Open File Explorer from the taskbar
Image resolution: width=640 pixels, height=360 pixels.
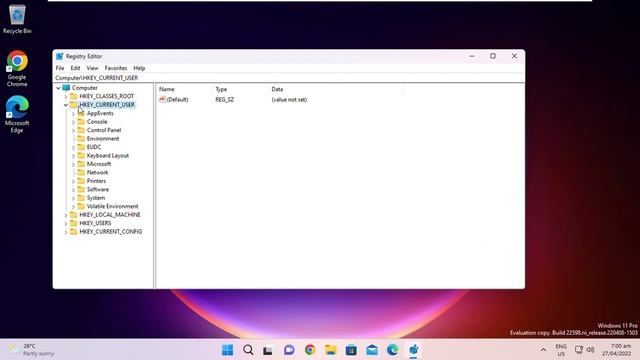click(331, 350)
